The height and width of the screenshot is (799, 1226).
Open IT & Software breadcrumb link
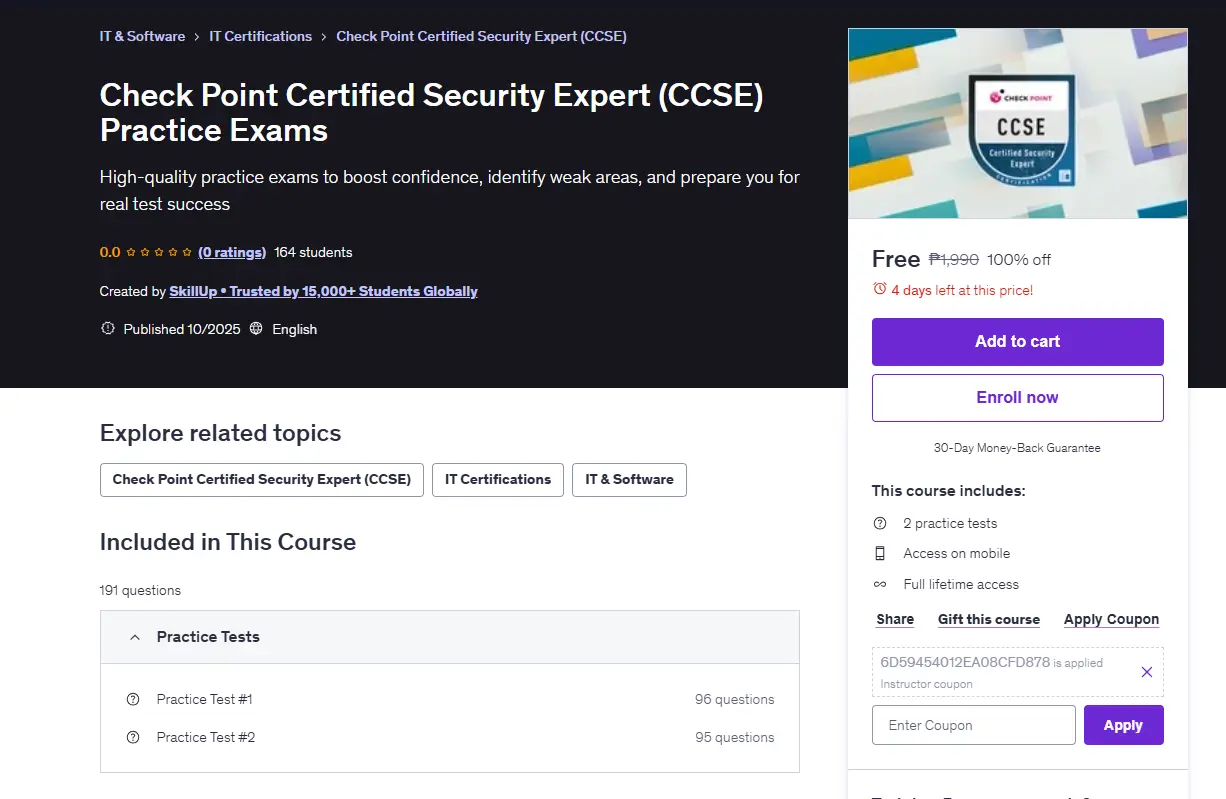pyautogui.click(x=142, y=36)
